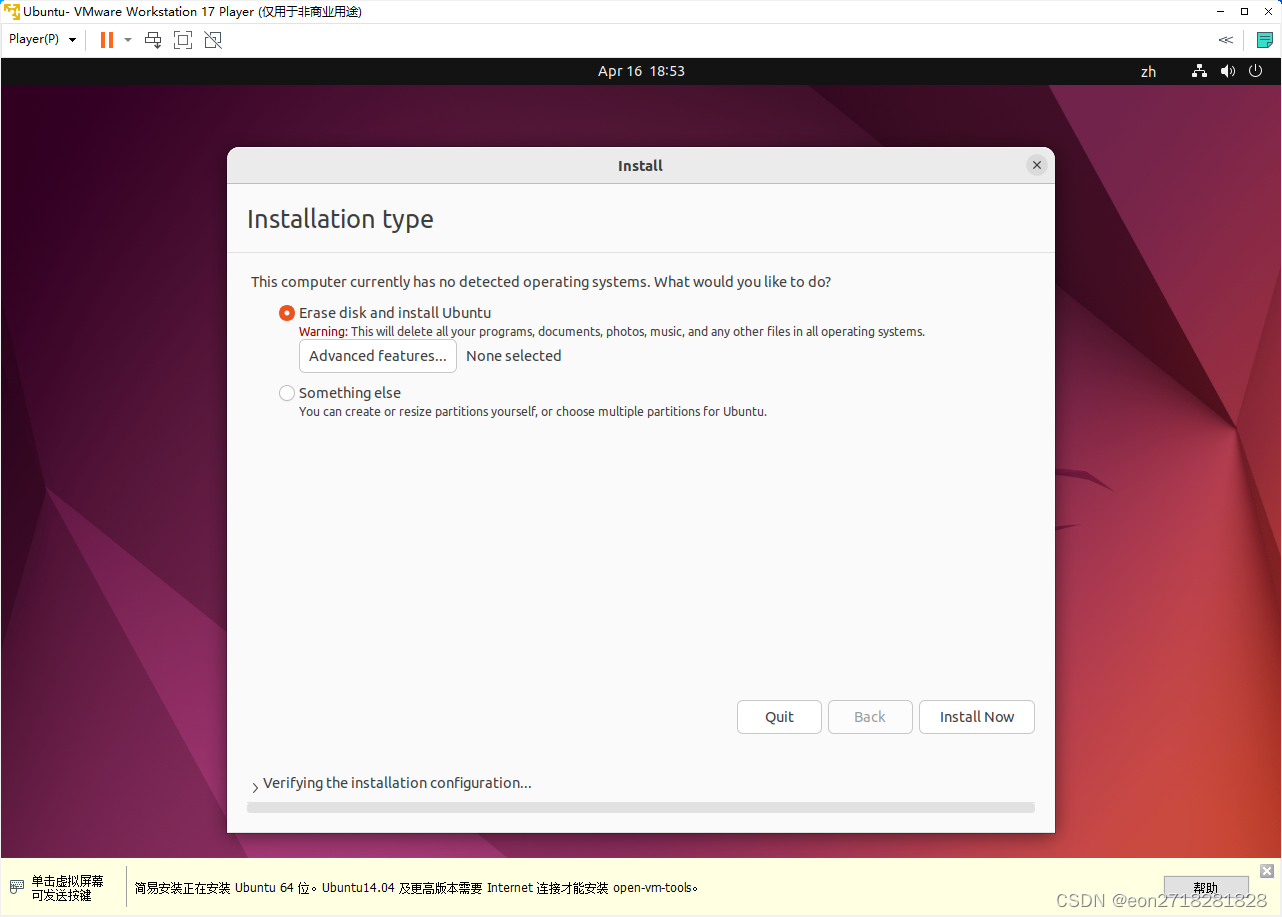The height and width of the screenshot is (917, 1282).
Task: Click the Install dialog title text
Action: tap(640, 166)
